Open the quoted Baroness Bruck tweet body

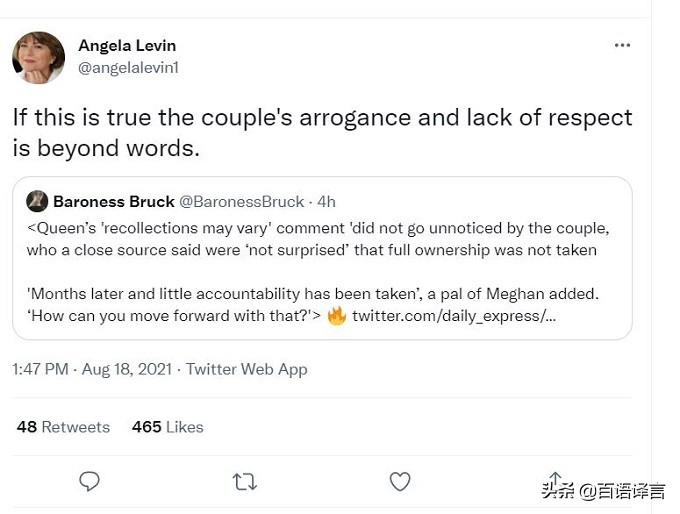pyautogui.click(x=318, y=272)
